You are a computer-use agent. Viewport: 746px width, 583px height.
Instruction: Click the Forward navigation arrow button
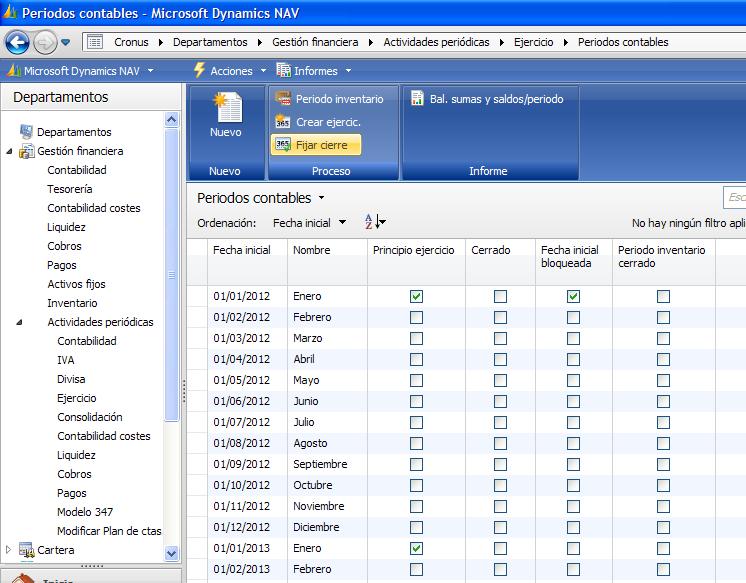45,42
